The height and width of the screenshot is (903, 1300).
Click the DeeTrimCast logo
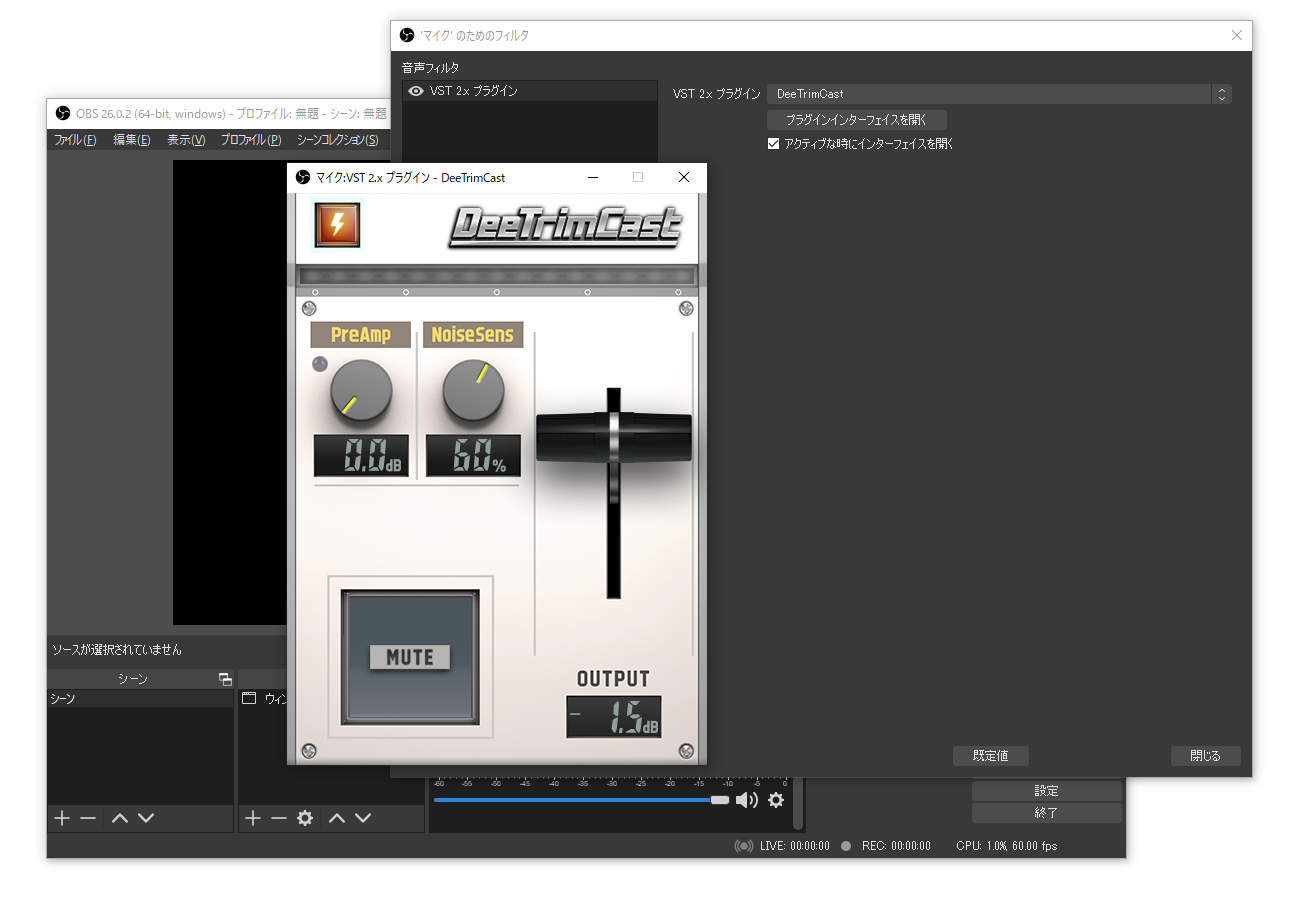coord(565,227)
